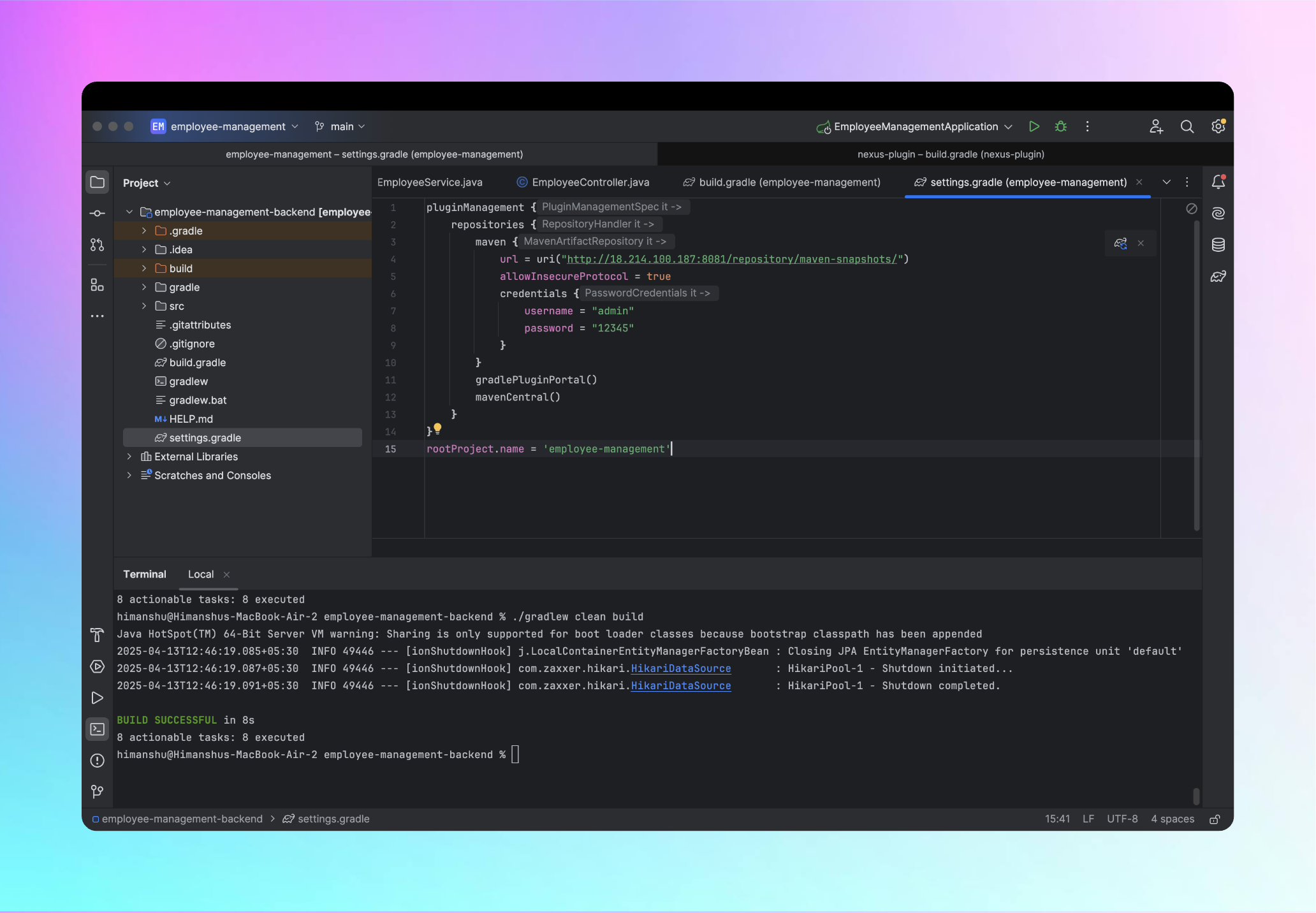Expand the build folder

144,268
